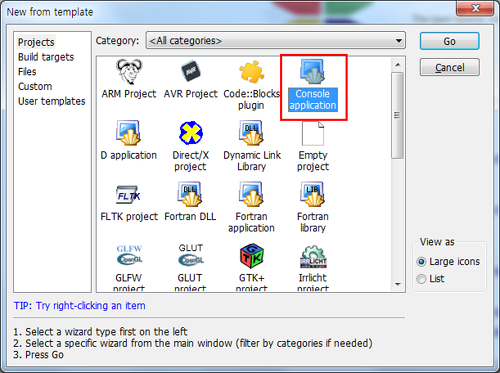500x373 pixels.
Task: Select the Fortran DLL icon
Action: (x=190, y=194)
